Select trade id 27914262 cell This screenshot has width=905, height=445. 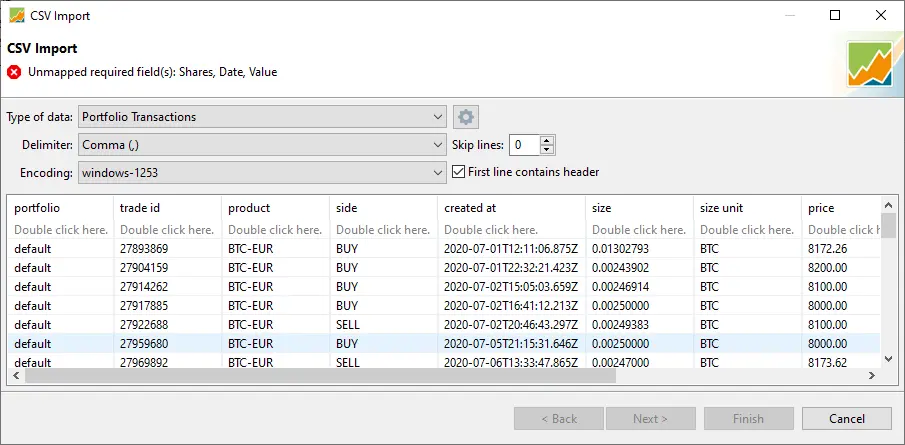(x=144, y=287)
